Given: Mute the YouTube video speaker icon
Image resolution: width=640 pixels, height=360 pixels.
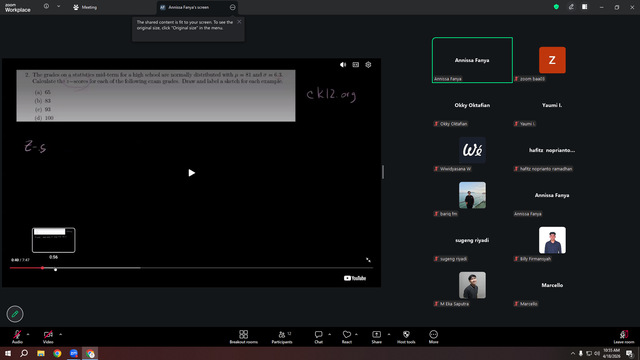Looking at the screenshot, I should click(343, 64).
